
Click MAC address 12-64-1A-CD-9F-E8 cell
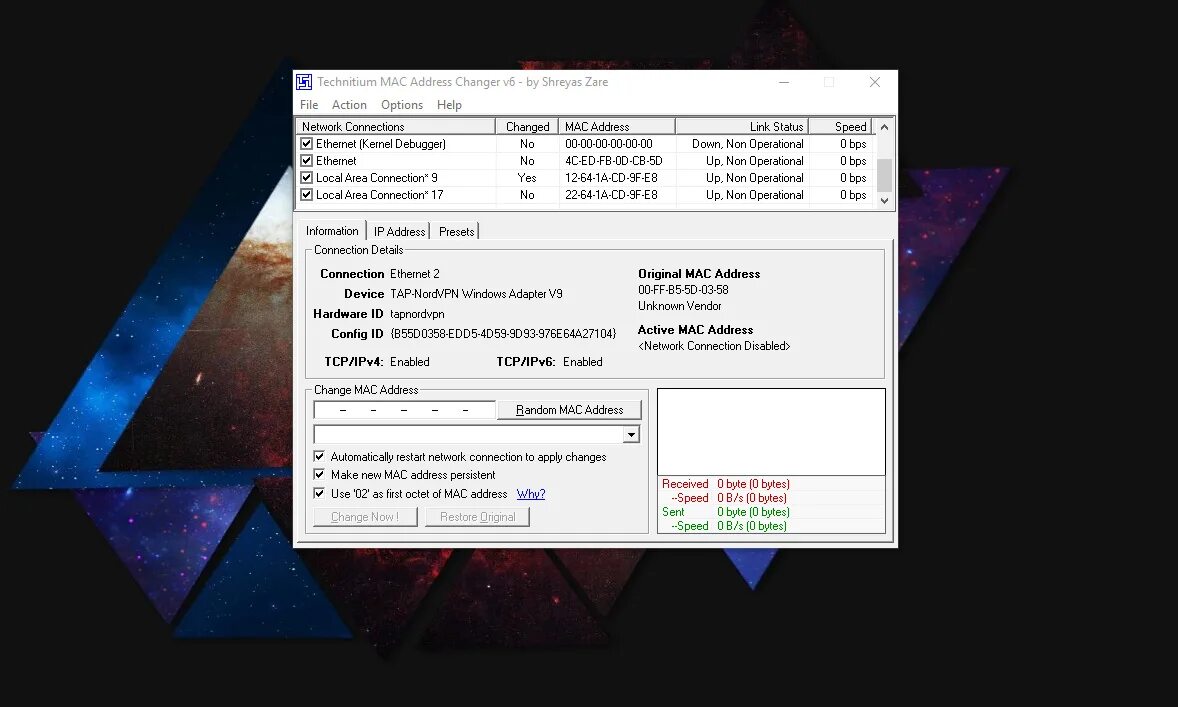[x=611, y=178]
